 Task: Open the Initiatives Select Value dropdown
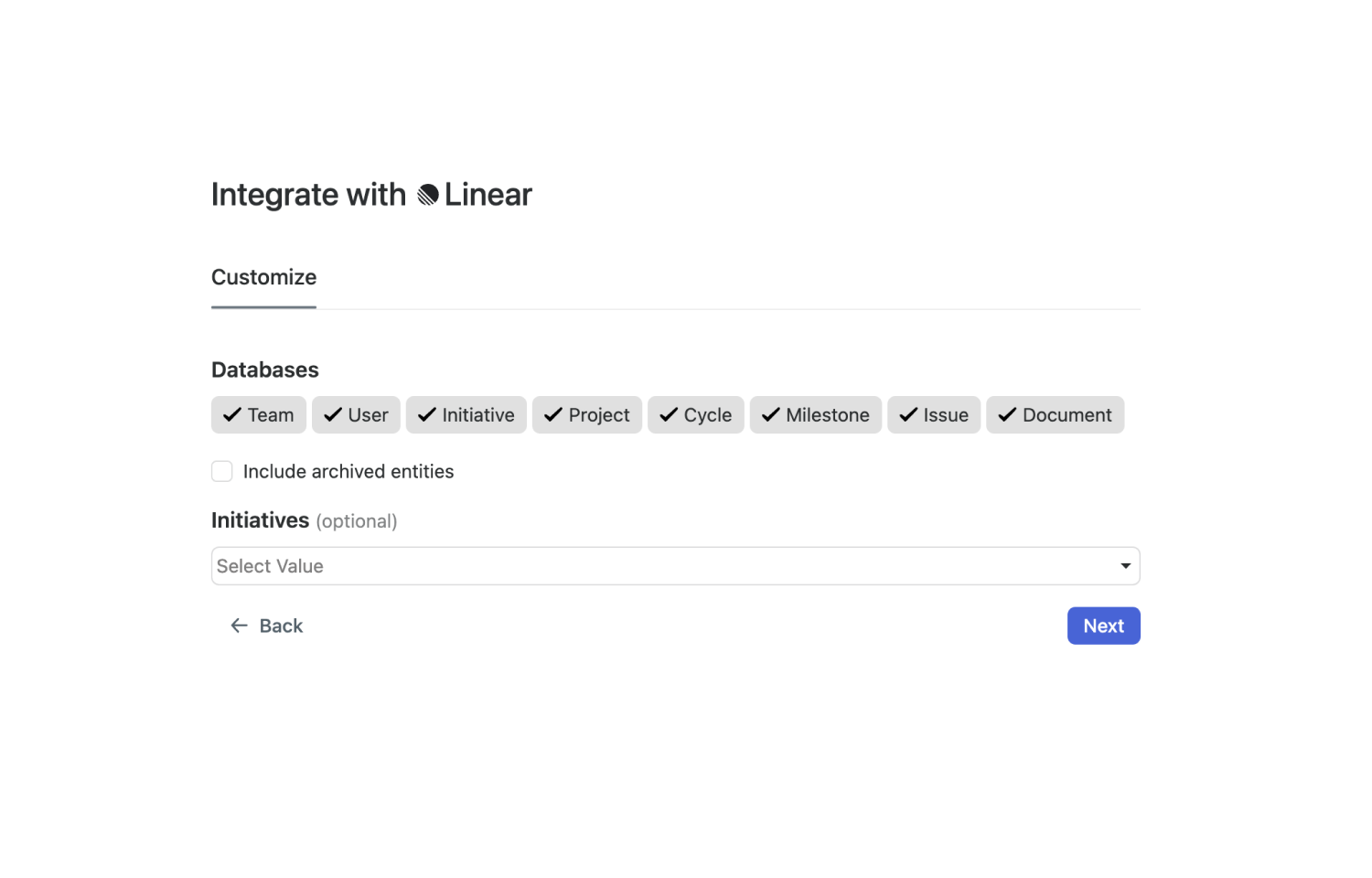(676, 566)
